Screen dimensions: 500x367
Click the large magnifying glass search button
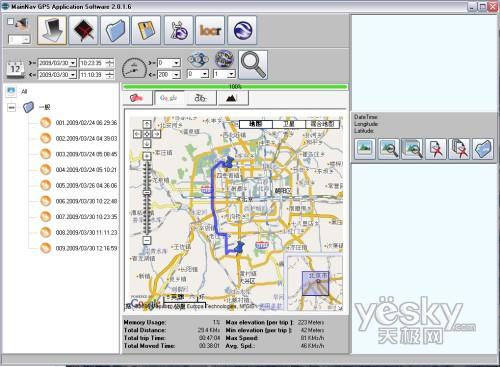253,65
